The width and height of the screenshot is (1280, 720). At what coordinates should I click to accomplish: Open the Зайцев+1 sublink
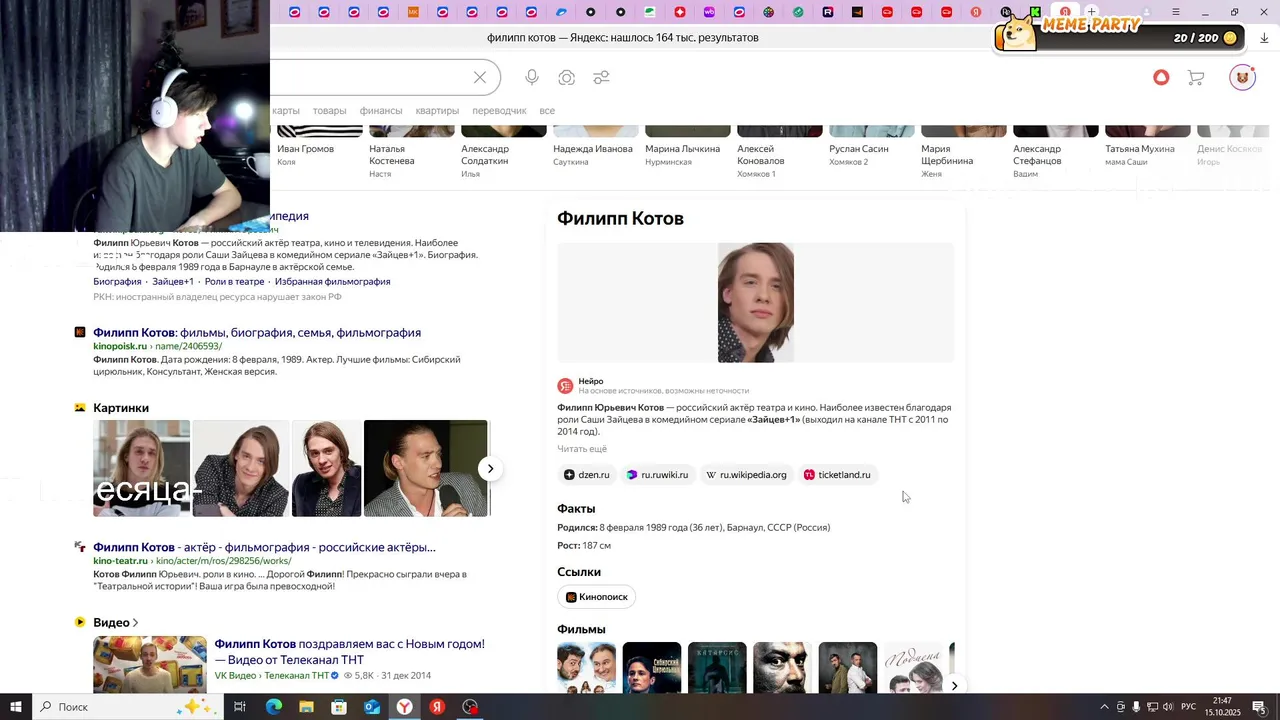click(x=173, y=282)
